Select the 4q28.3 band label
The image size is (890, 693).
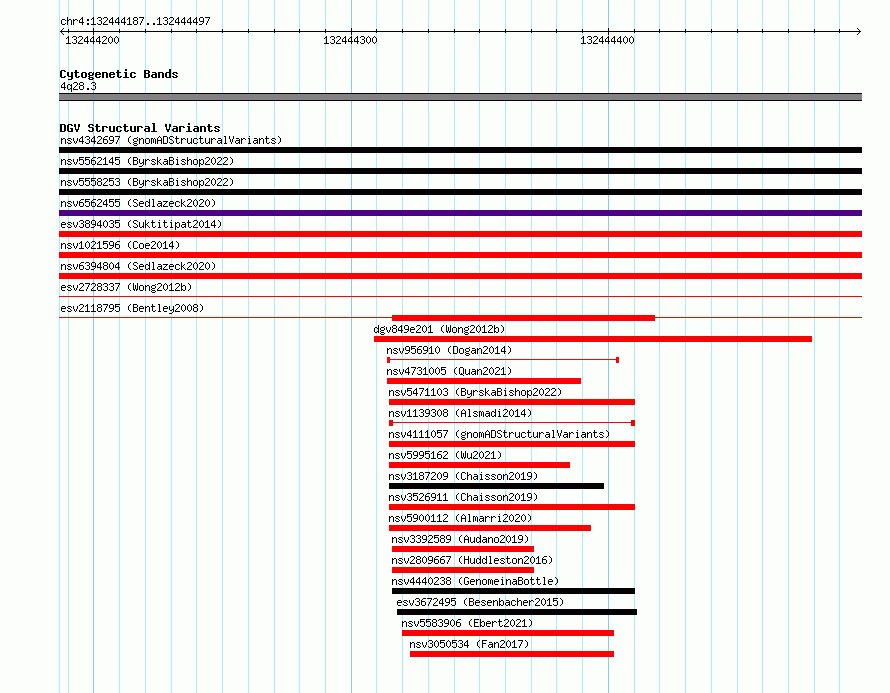pos(78,86)
